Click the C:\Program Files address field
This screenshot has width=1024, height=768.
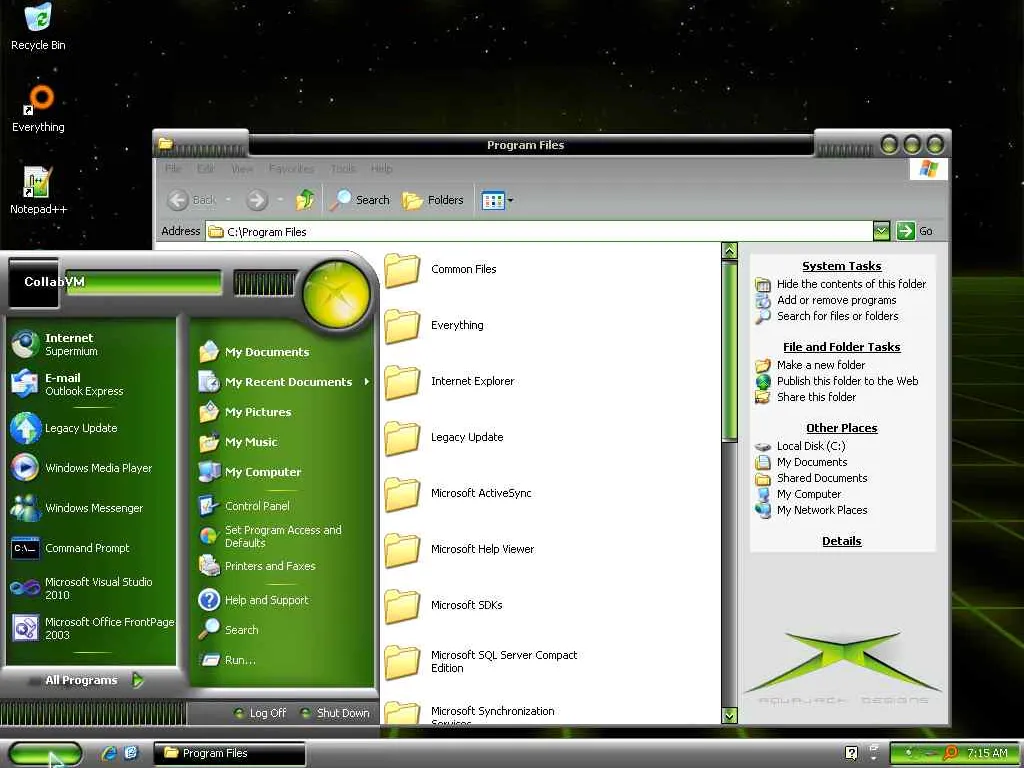pyautogui.click(x=539, y=232)
